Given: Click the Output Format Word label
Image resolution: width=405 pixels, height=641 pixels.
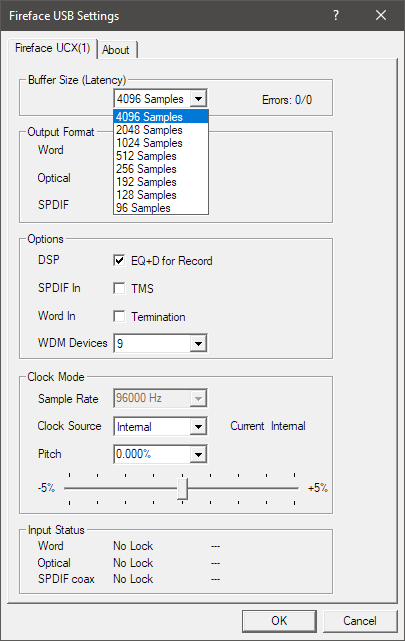Looking at the screenshot, I should pos(51,150).
